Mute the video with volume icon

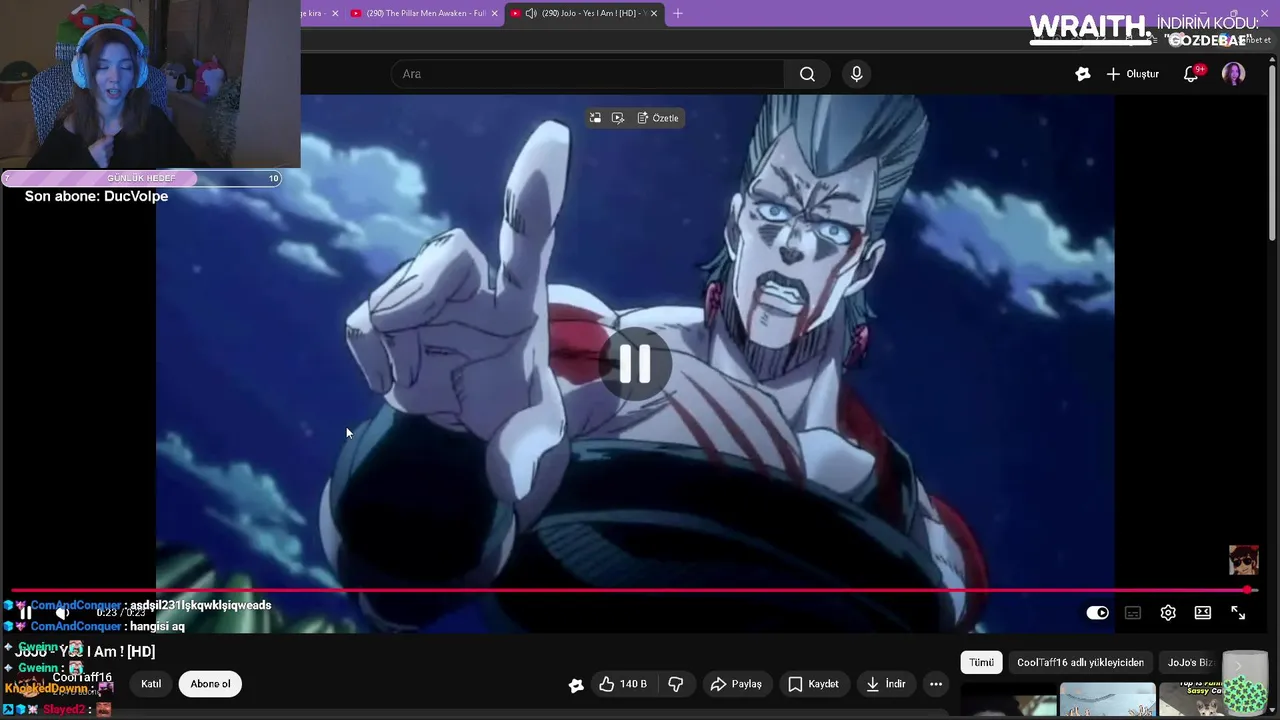click(62, 613)
